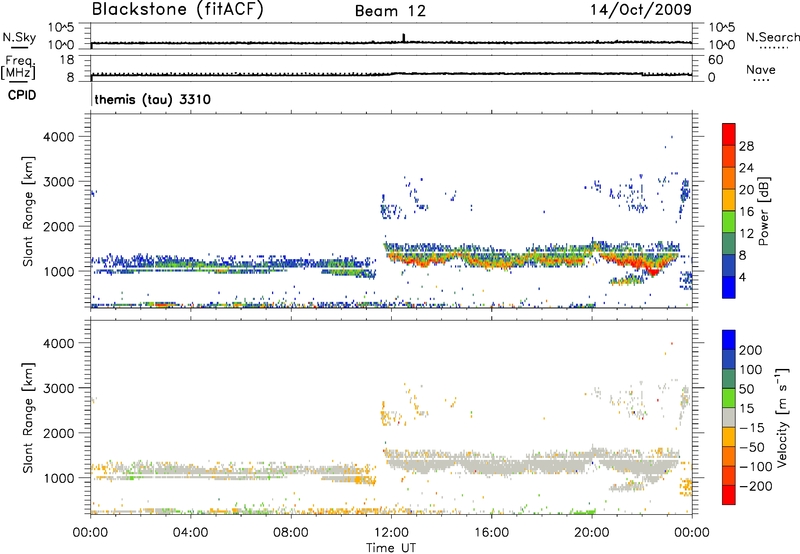Click the 18 tick of the frequency panel
This screenshot has height=554, width=800.
[67, 60]
